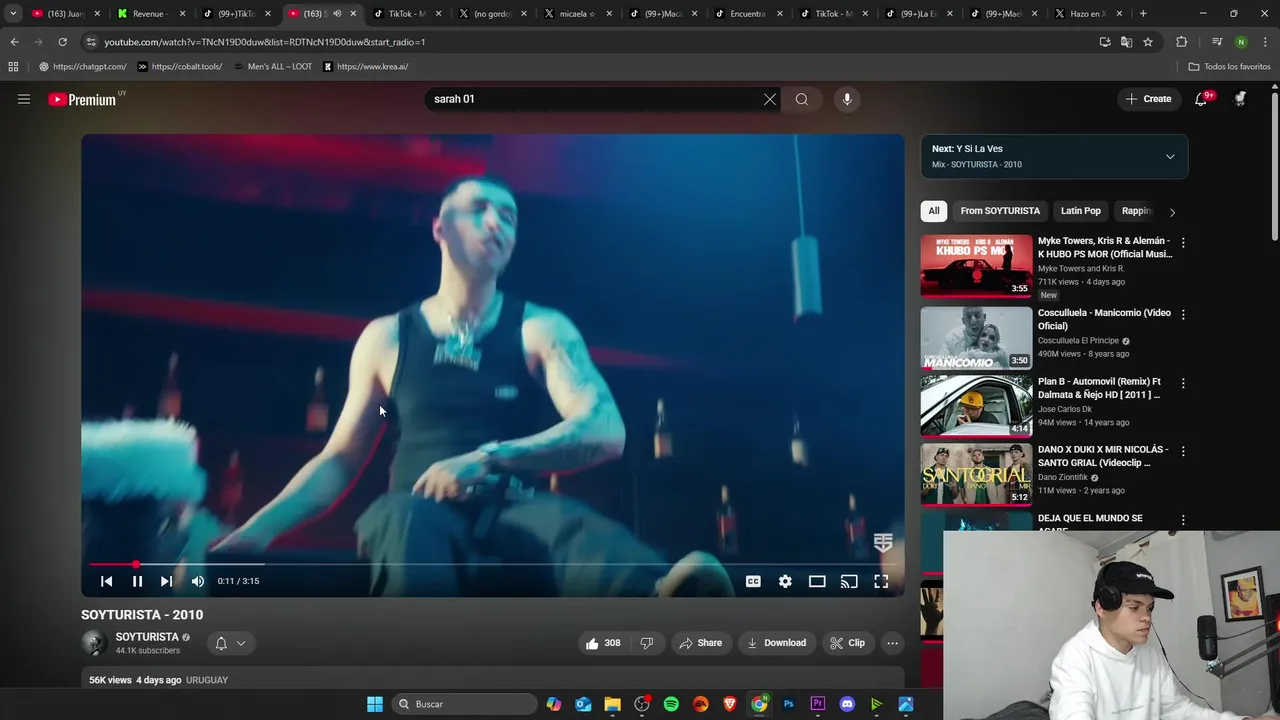Open options for SANTO GRIAL video
The width and height of the screenshot is (1280, 720).
(x=1183, y=452)
